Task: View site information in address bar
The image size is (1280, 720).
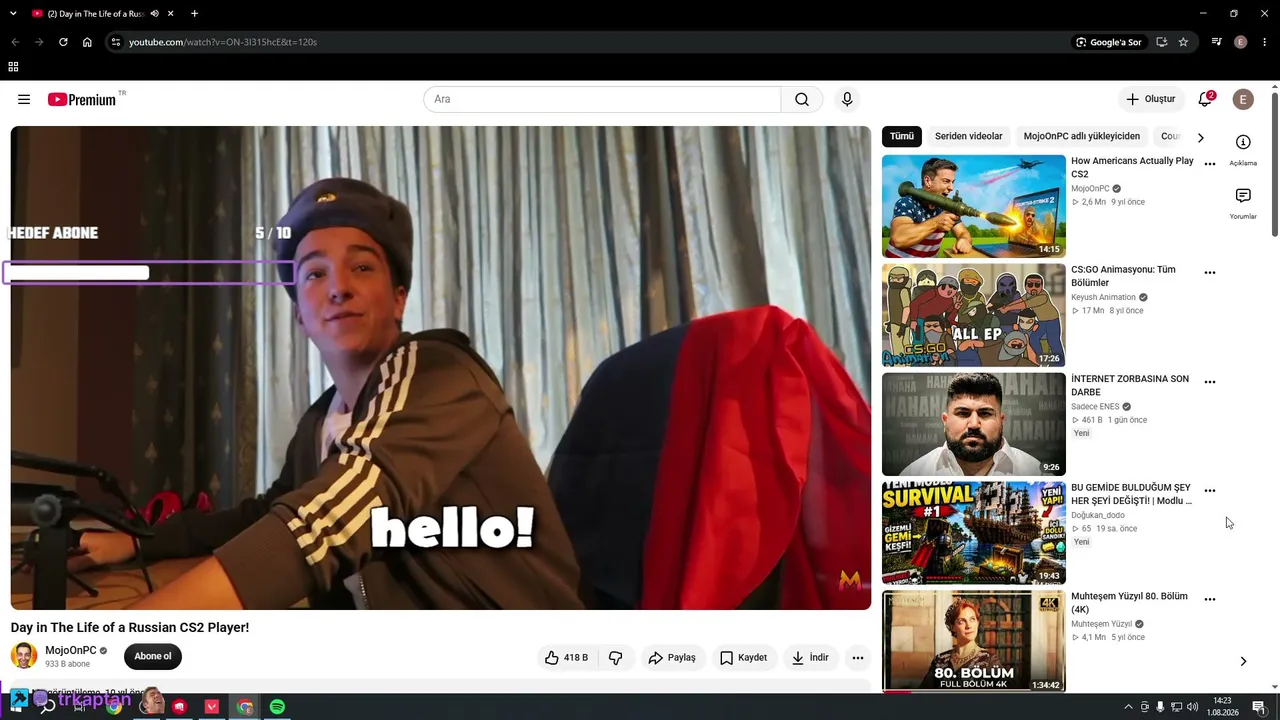Action: click(x=116, y=42)
